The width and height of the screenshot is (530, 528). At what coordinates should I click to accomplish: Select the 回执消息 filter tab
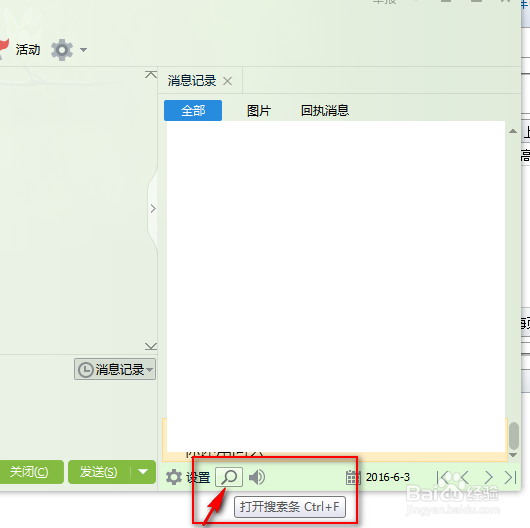pyautogui.click(x=325, y=111)
